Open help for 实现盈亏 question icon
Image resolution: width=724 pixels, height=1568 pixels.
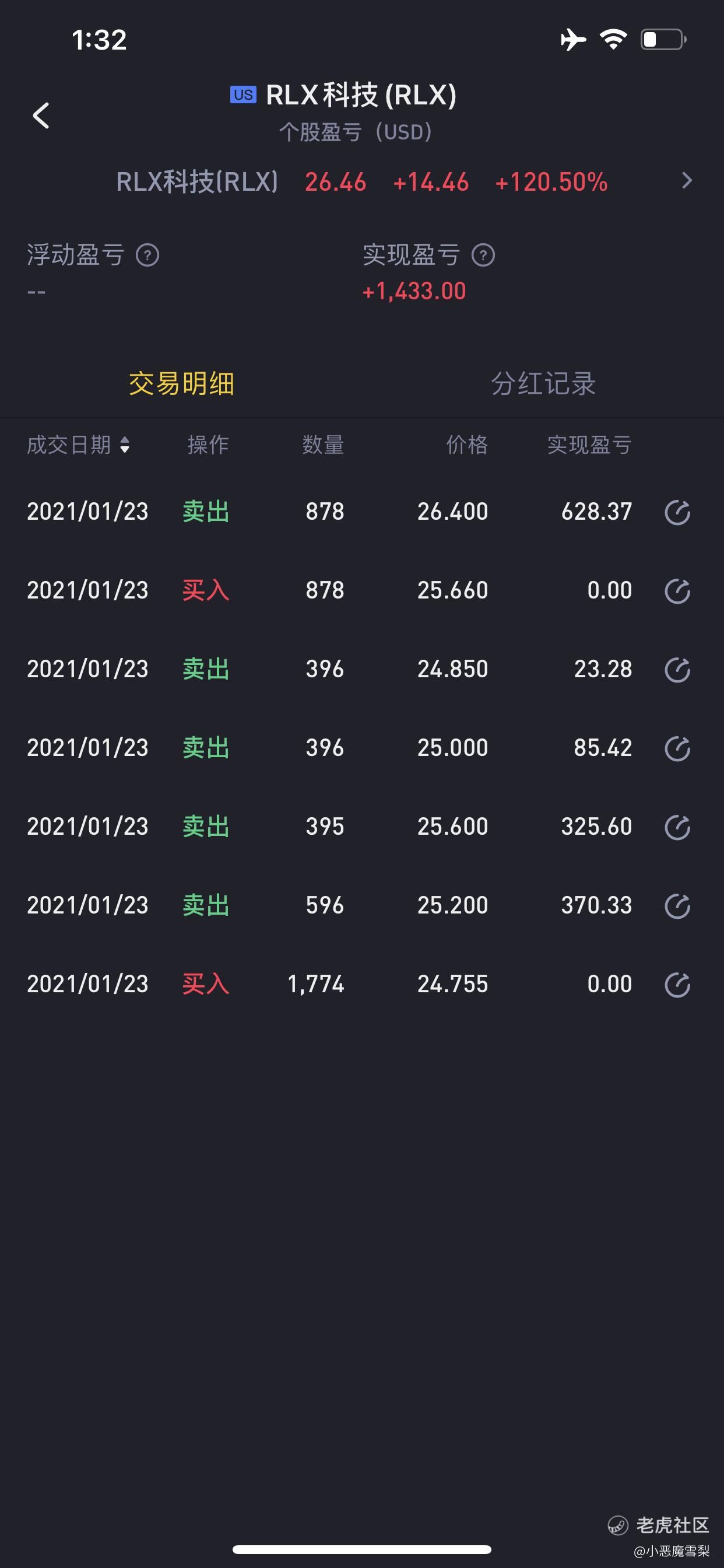483,255
